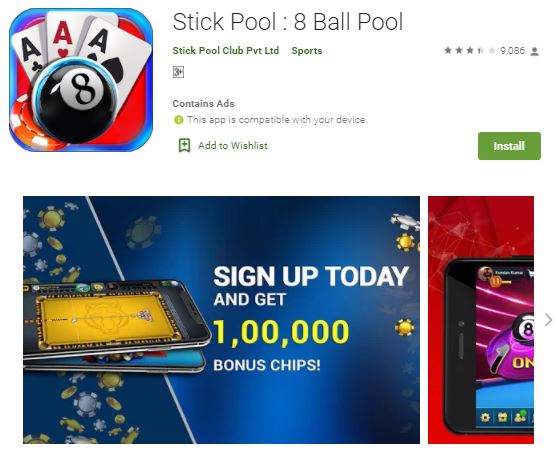Screen dimensions: 556x462
Task: Click the app title Stick Pool : 8 Ball Pool
Action: coord(288,22)
